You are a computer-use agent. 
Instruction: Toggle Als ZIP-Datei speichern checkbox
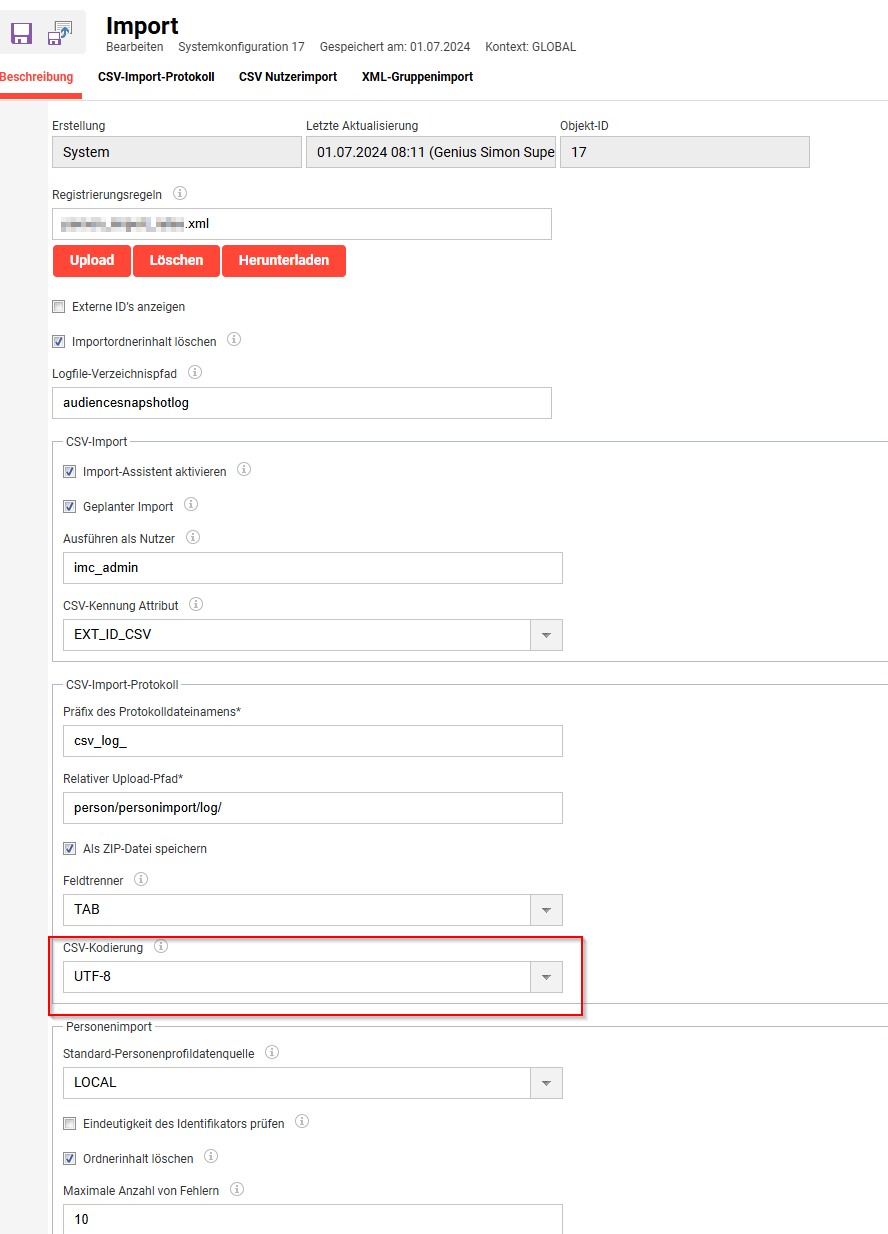coord(69,849)
